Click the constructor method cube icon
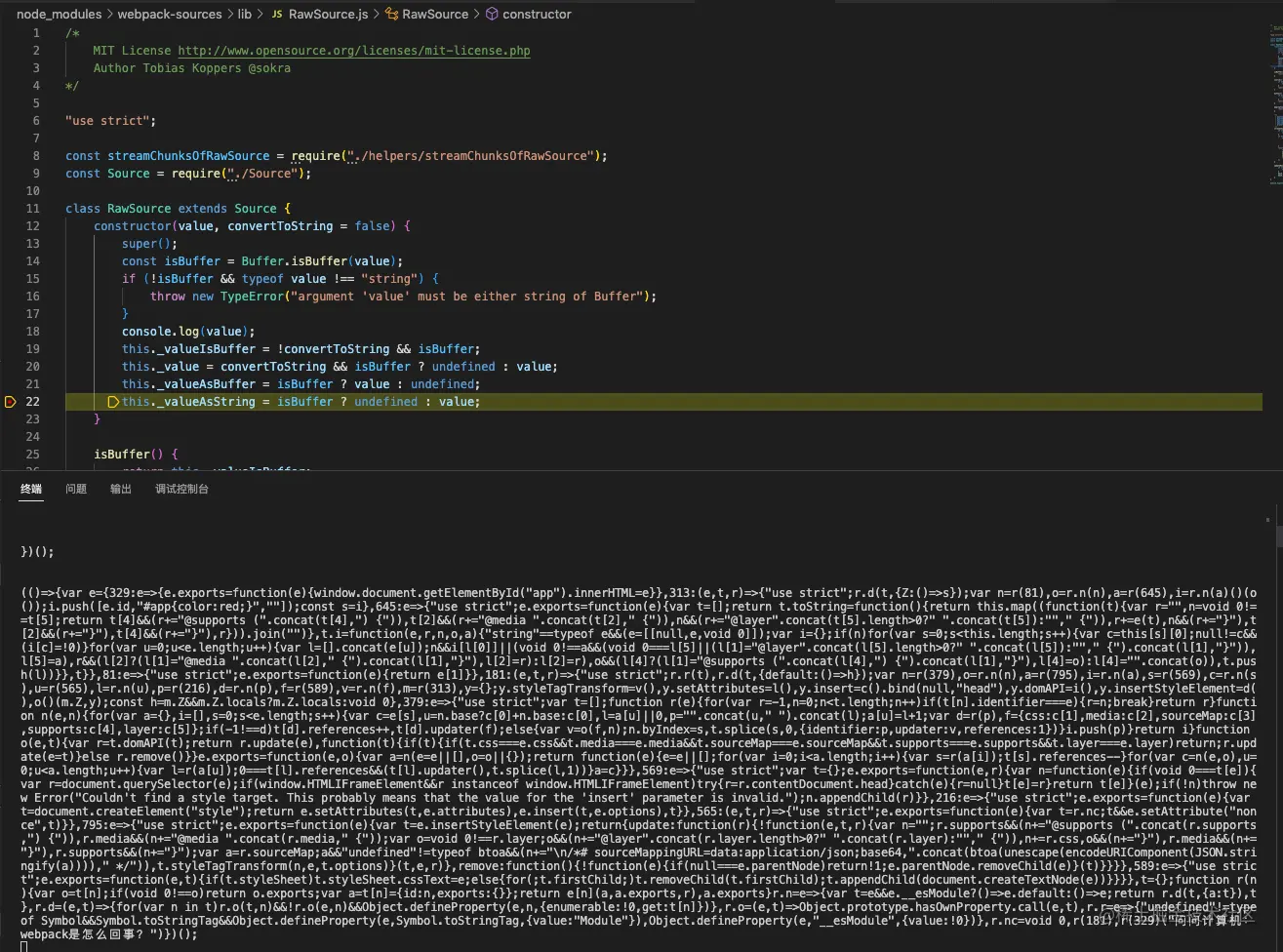The height and width of the screenshot is (952, 1283). 492,15
